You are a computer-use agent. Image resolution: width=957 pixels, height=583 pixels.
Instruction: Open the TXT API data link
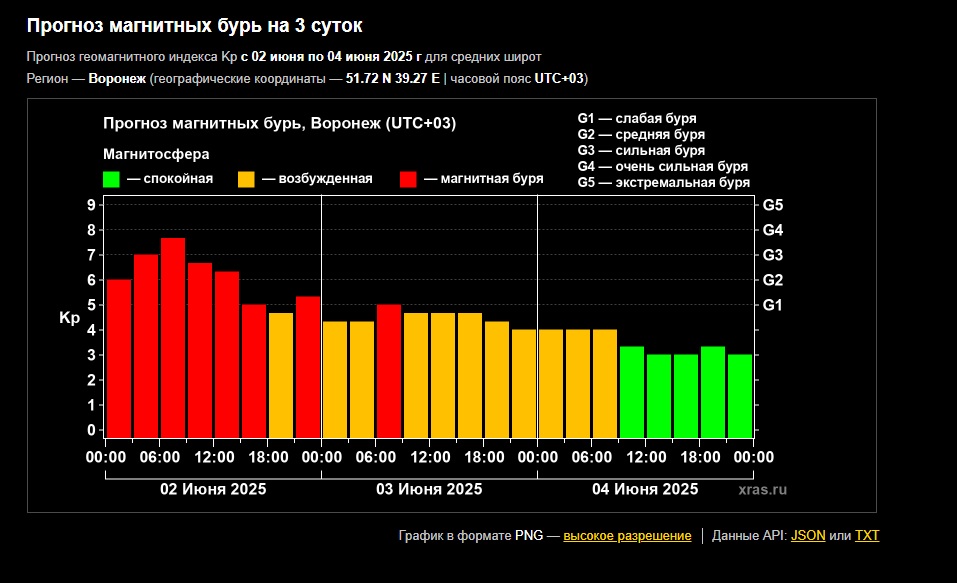point(867,536)
